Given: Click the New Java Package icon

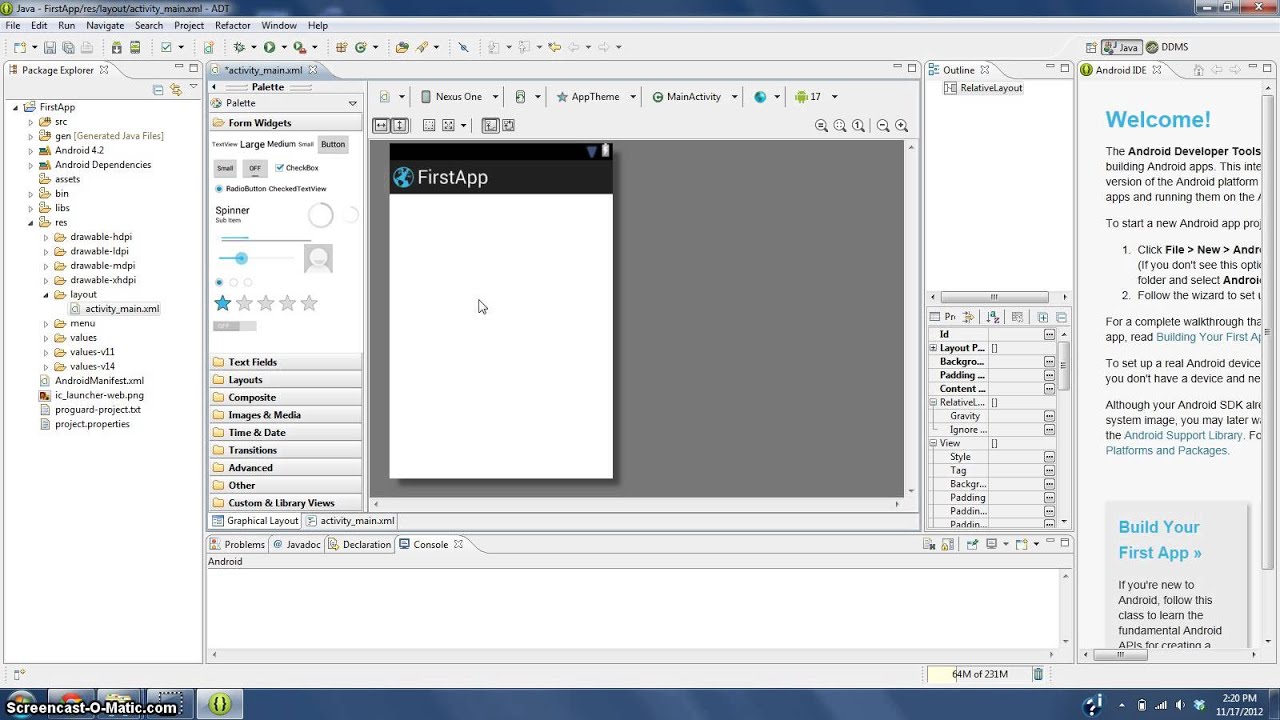Looking at the screenshot, I should click(x=342, y=47).
